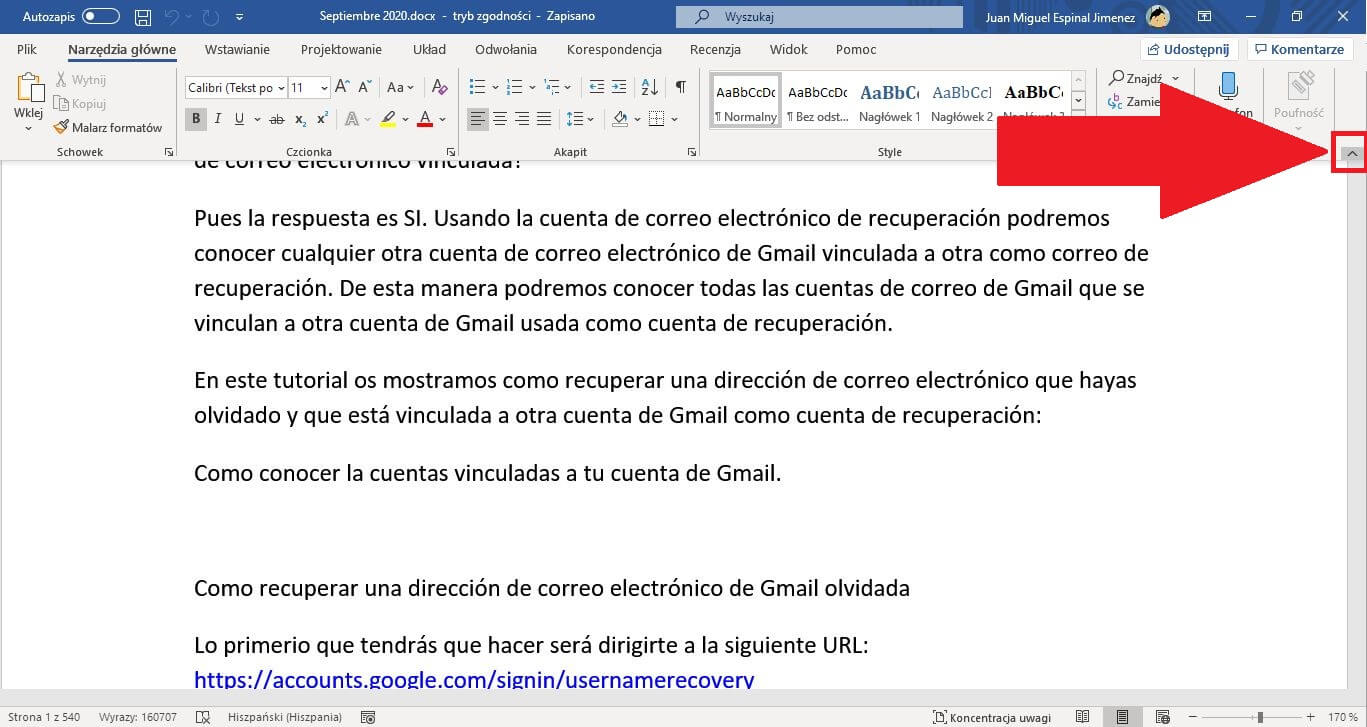Center the text alignment
The width and height of the screenshot is (1367, 727).
pos(500,119)
